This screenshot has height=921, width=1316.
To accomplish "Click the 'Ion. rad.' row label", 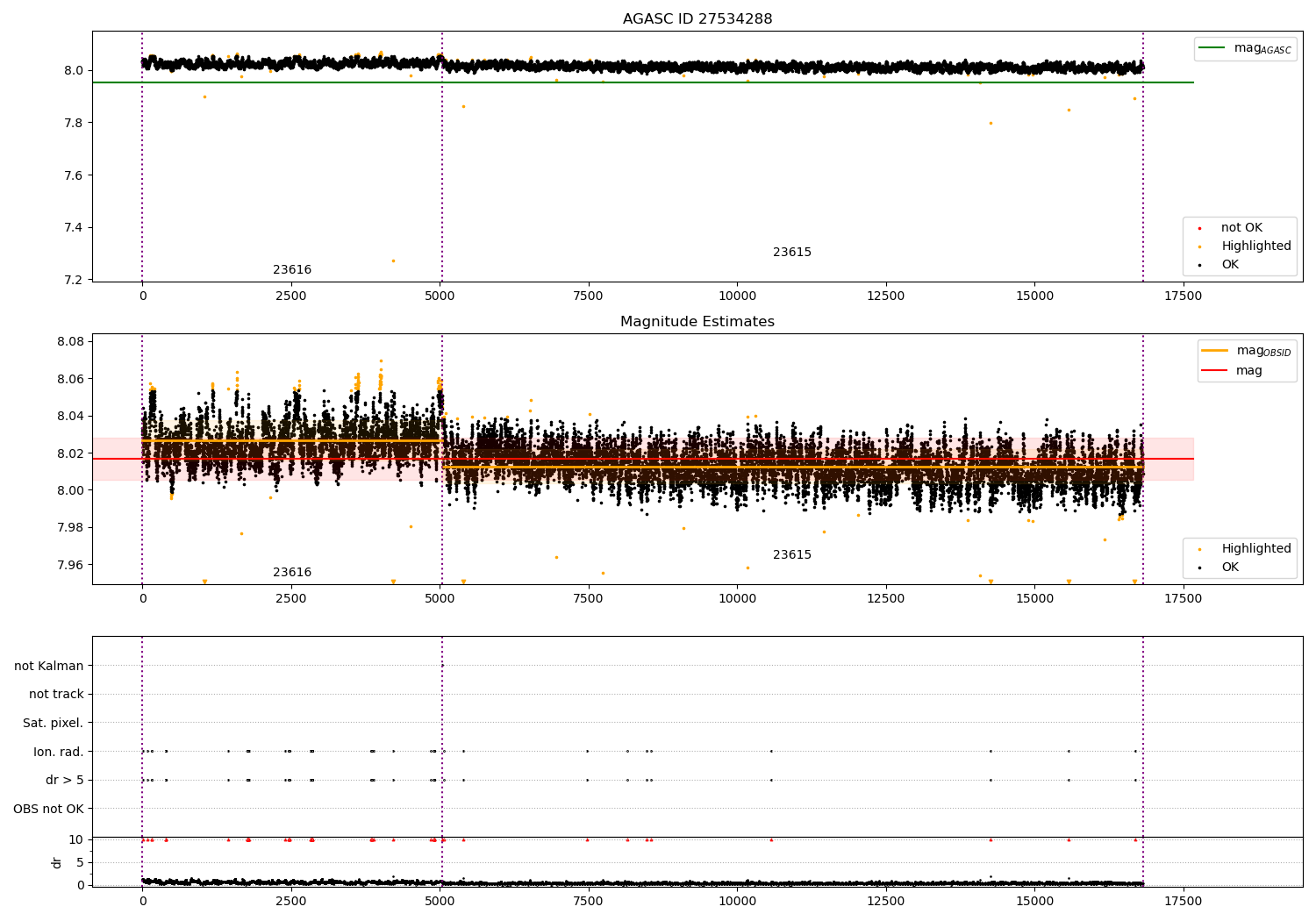I will pos(59,752).
